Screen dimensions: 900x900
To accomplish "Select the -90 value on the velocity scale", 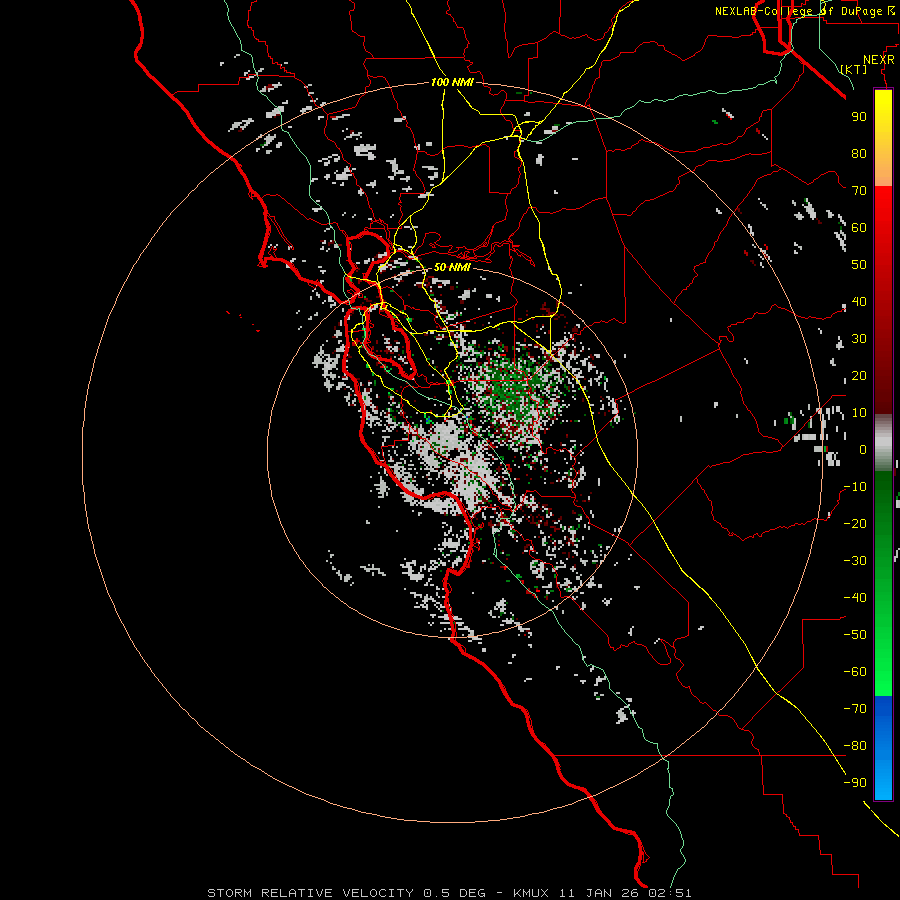I will click(855, 783).
